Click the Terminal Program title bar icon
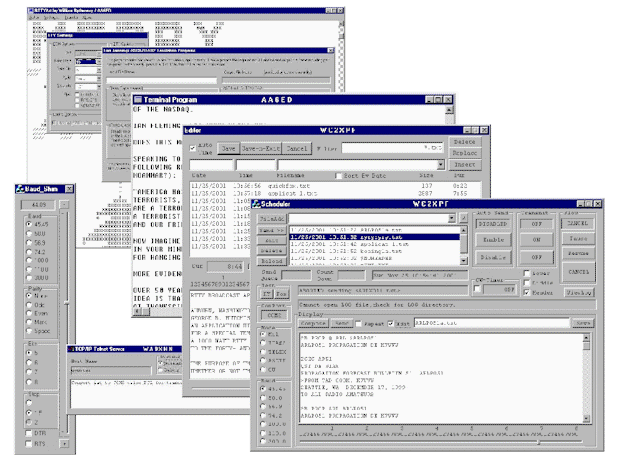 137,99
